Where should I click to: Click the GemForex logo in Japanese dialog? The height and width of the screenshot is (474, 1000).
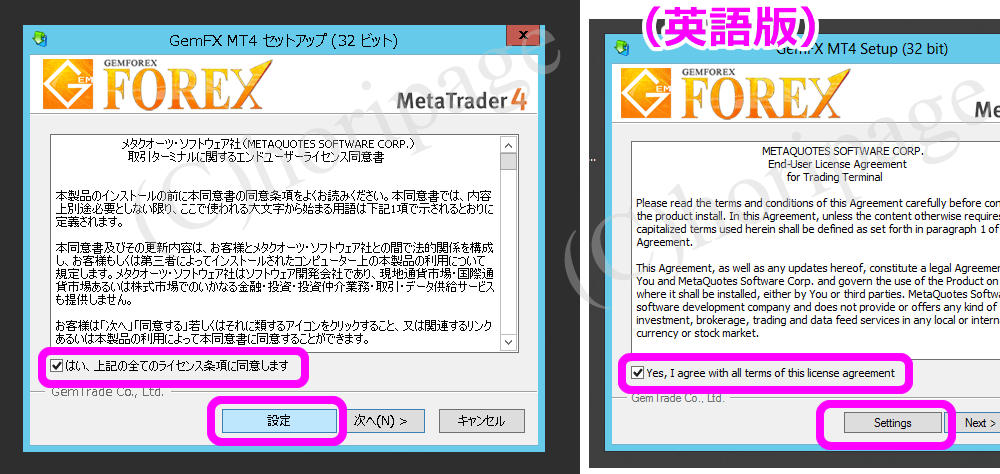pyautogui.click(x=156, y=85)
